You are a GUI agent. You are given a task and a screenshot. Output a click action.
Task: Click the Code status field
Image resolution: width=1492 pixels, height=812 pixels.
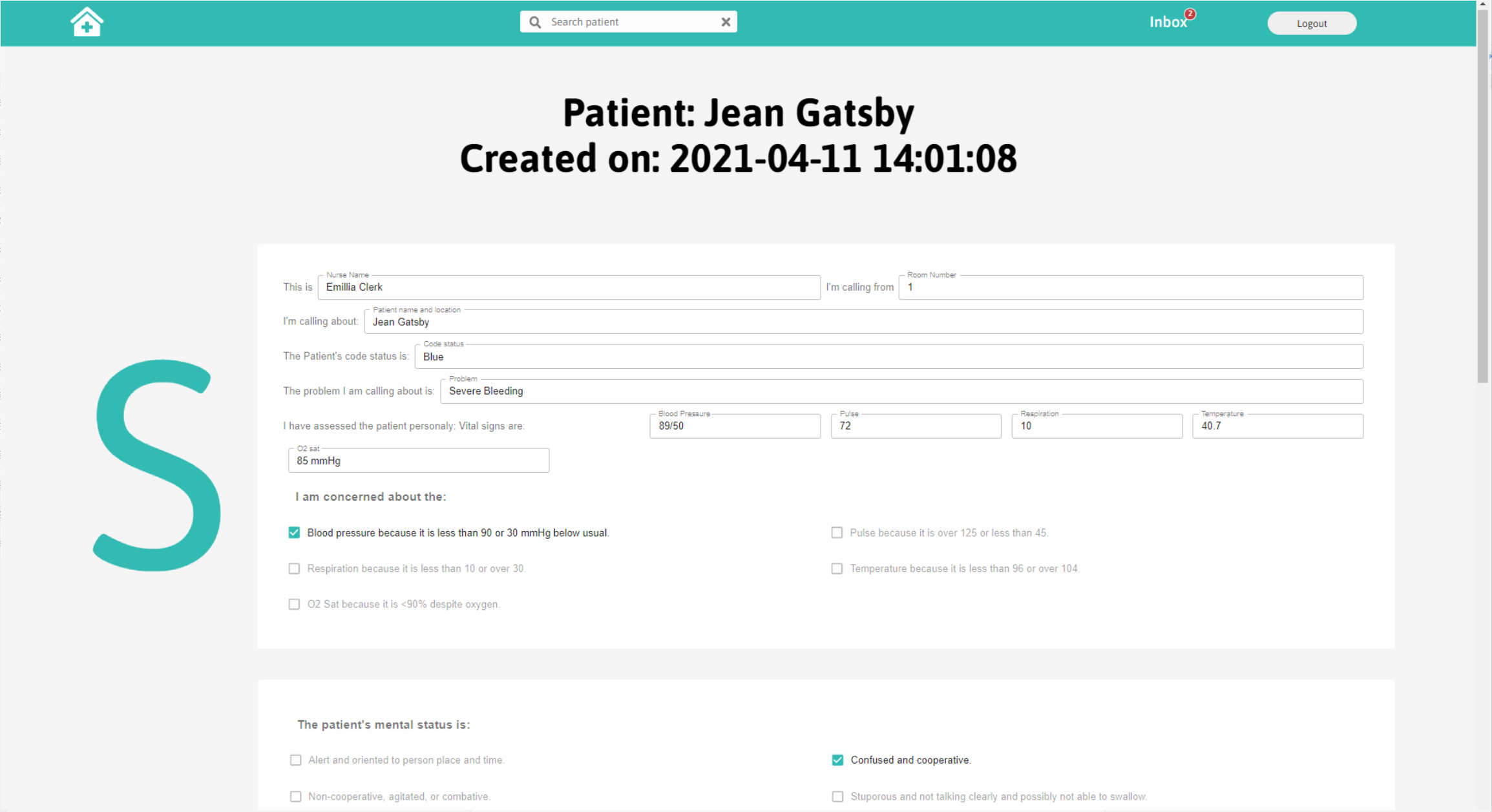(888, 357)
